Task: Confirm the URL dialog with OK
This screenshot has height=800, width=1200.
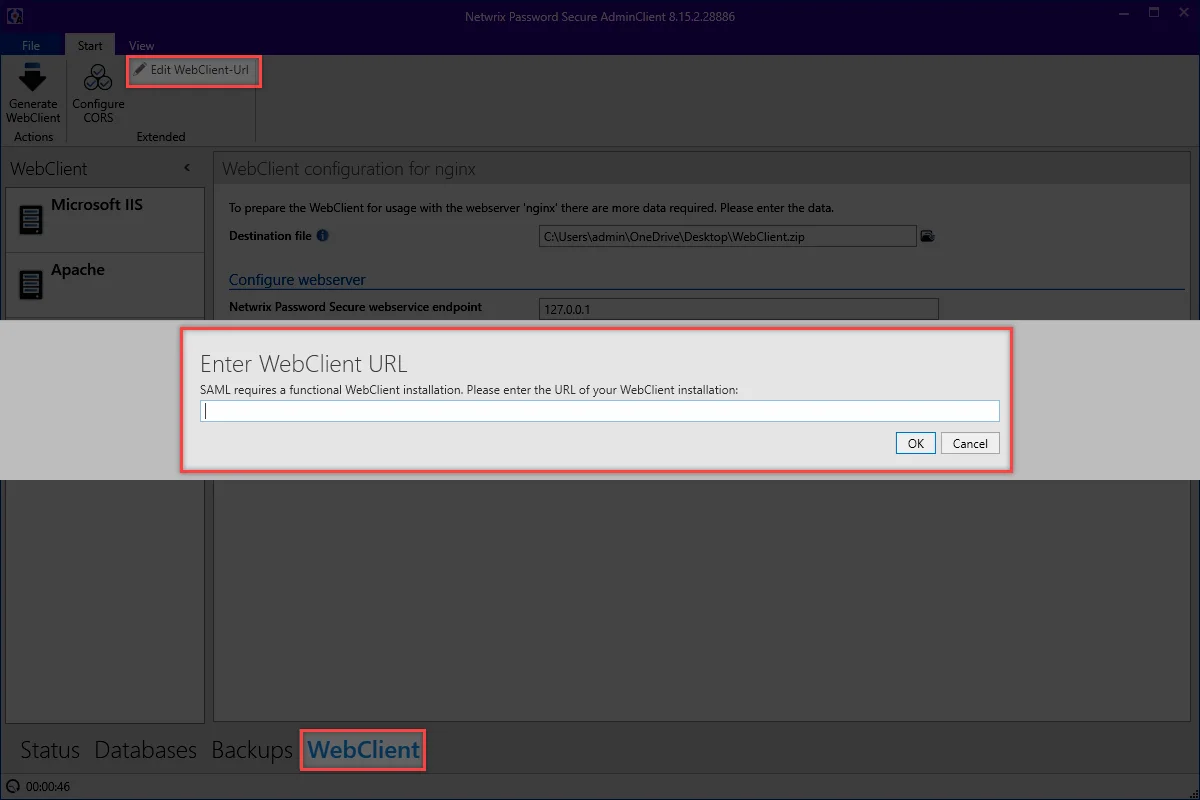Action: (x=916, y=443)
